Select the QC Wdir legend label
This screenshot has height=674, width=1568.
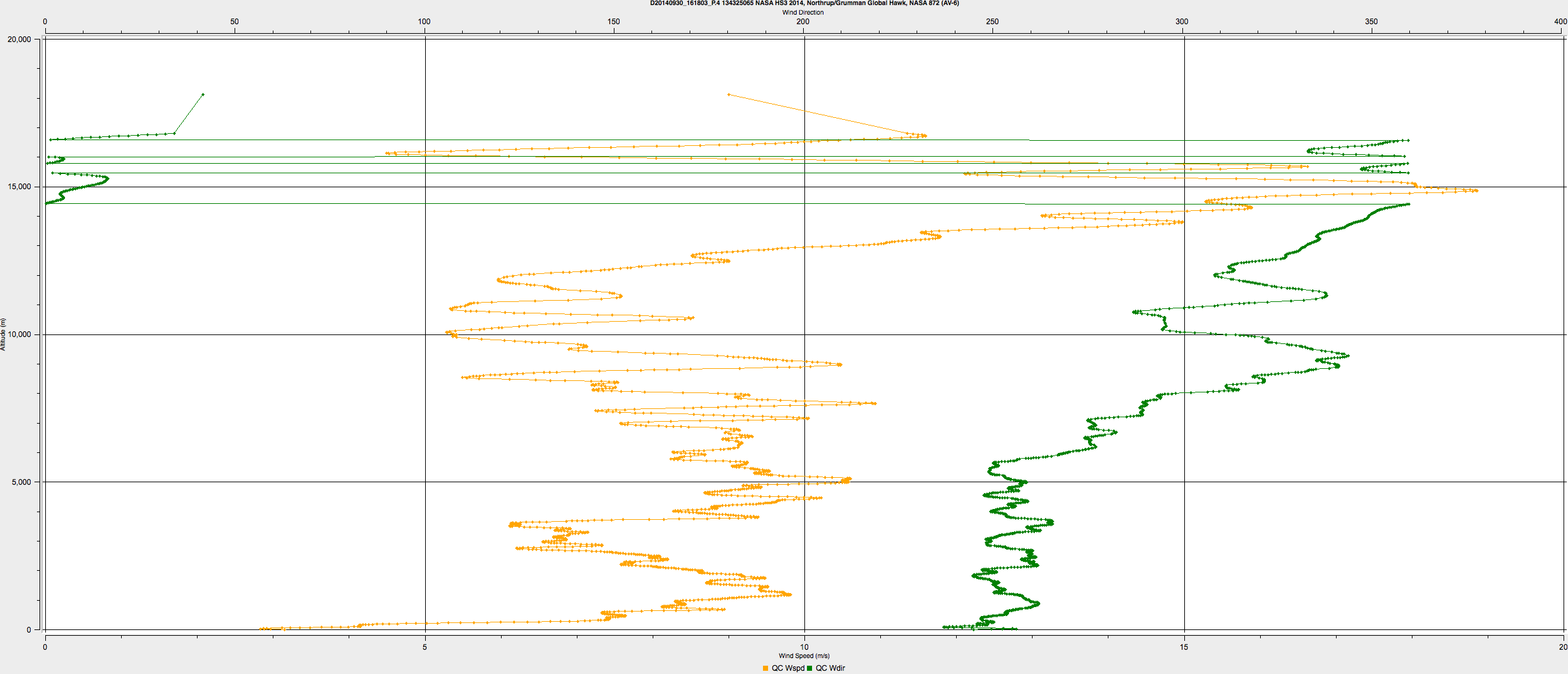831,668
